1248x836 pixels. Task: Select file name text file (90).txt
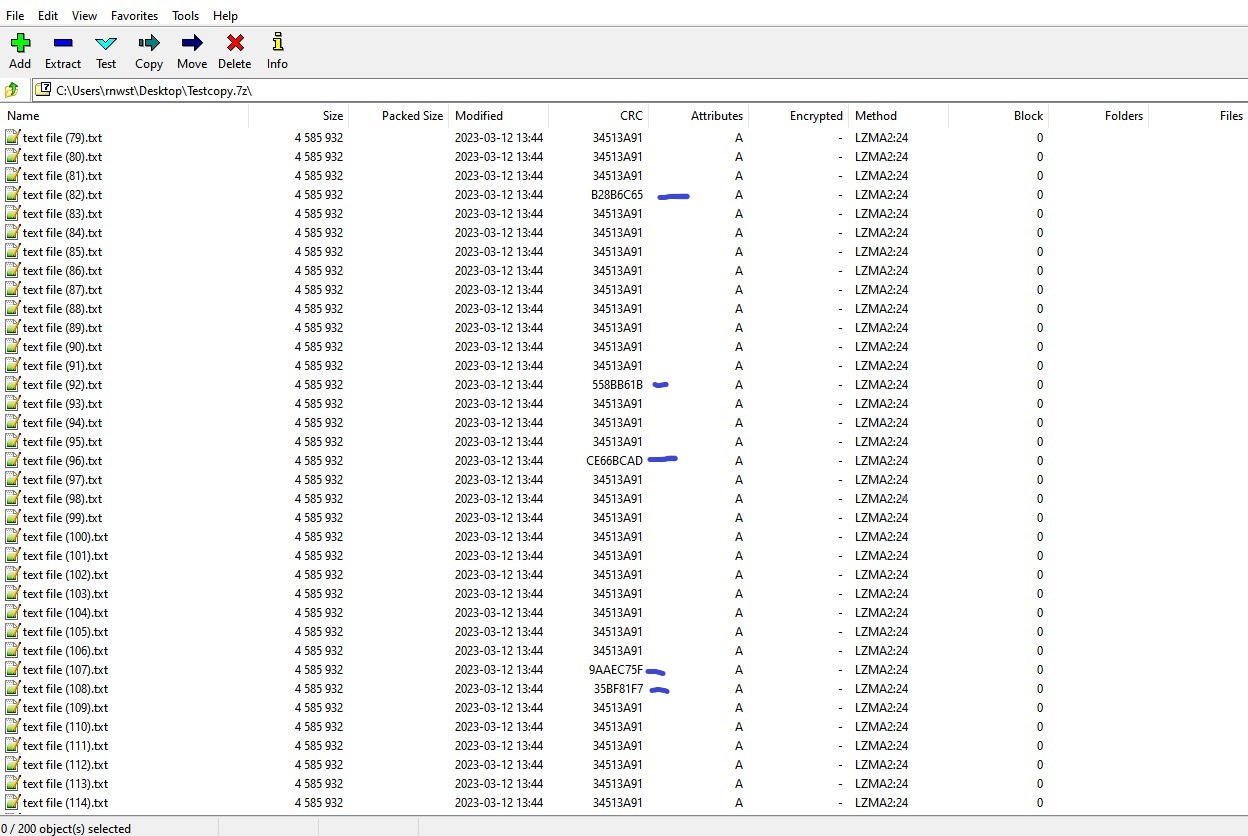point(62,347)
